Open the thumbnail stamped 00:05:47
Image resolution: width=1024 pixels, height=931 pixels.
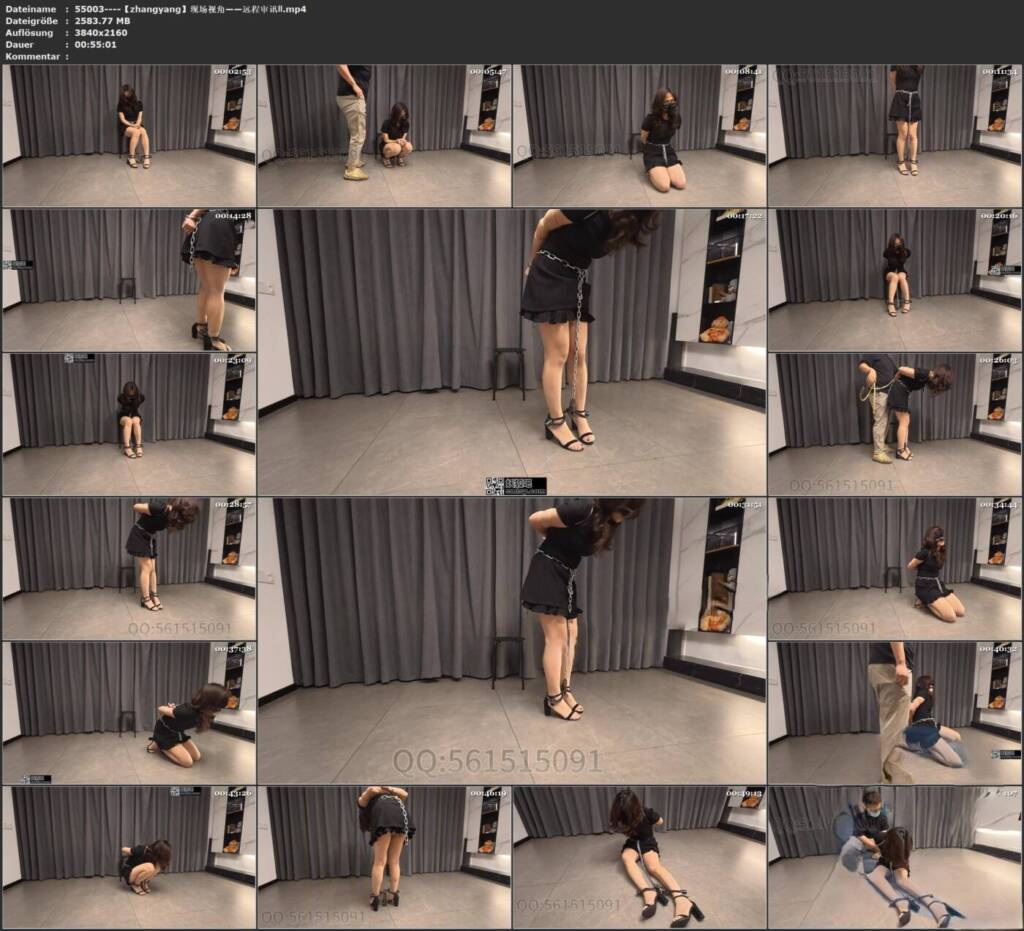click(384, 135)
